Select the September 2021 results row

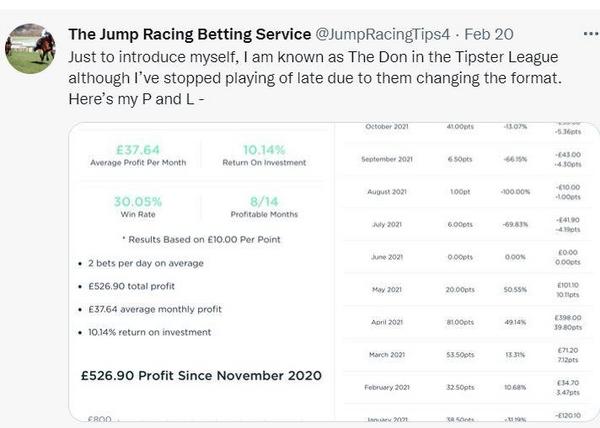[468, 159]
